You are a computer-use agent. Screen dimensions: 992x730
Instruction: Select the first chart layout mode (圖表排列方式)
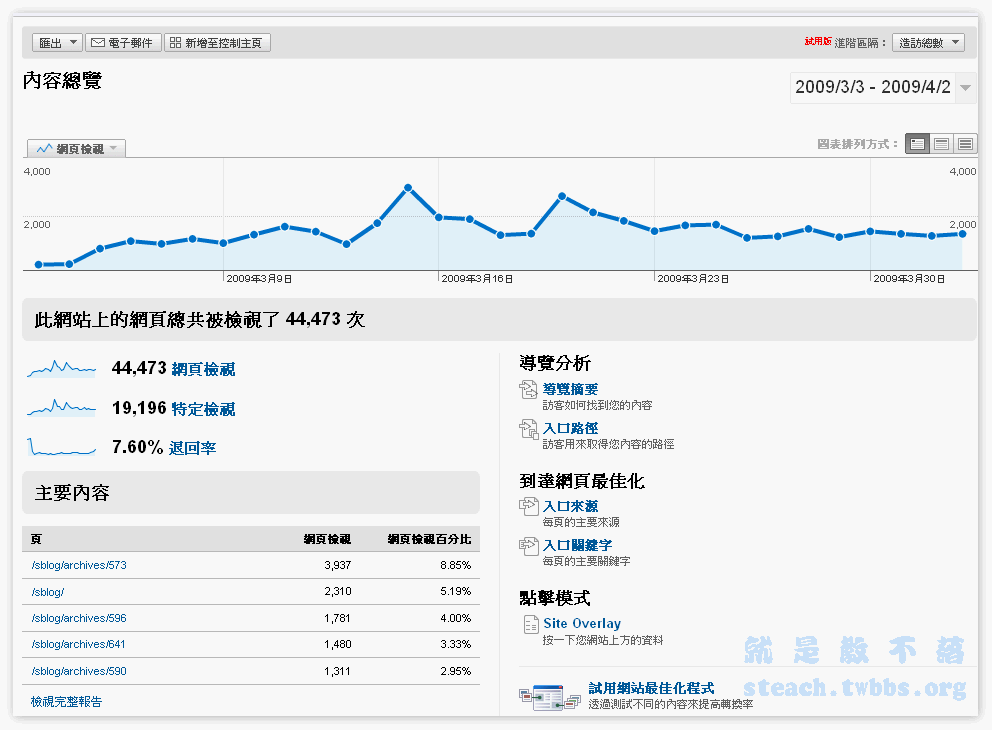click(x=917, y=144)
